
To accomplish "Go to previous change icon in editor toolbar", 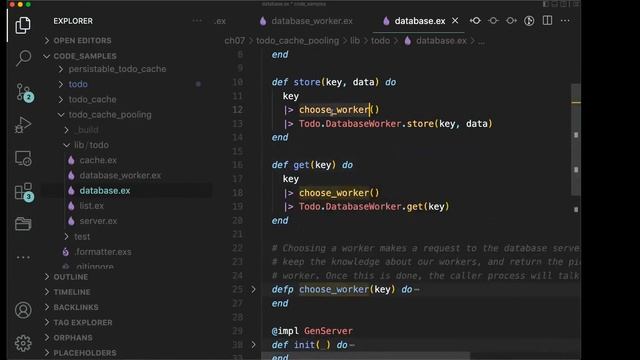I will click(475, 21).
